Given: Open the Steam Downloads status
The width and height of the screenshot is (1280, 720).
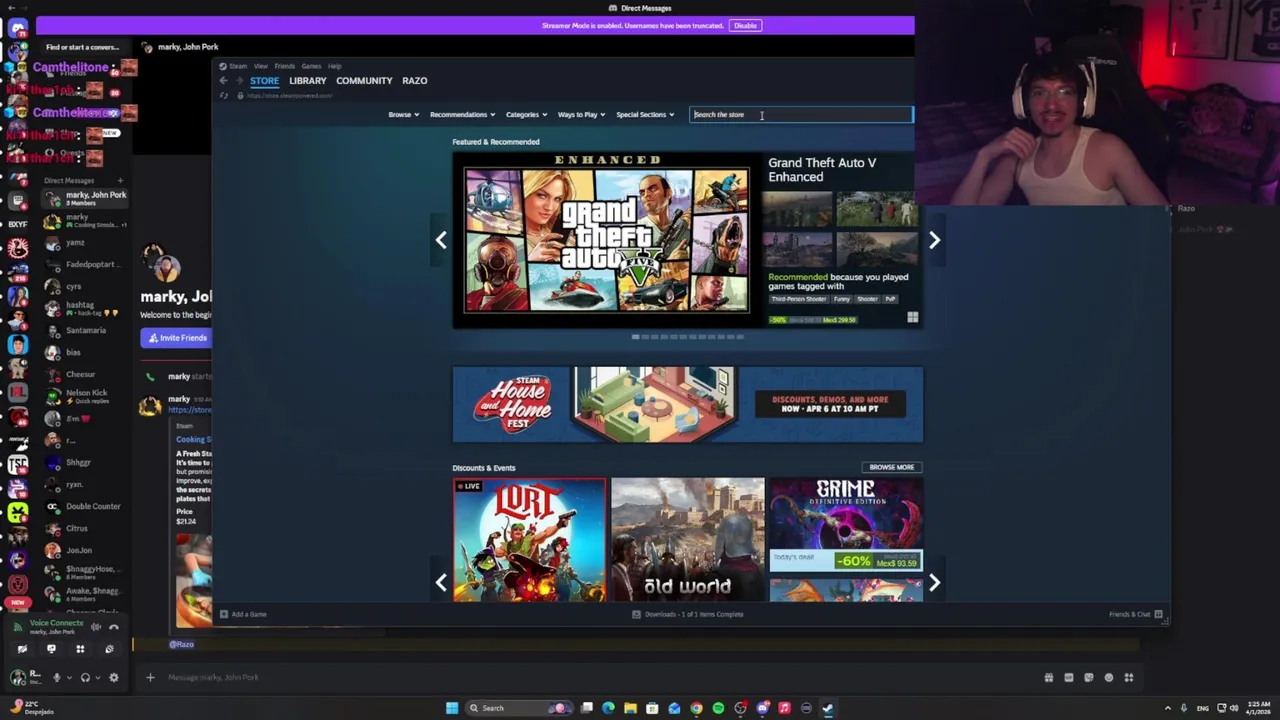Looking at the screenshot, I should [688, 614].
